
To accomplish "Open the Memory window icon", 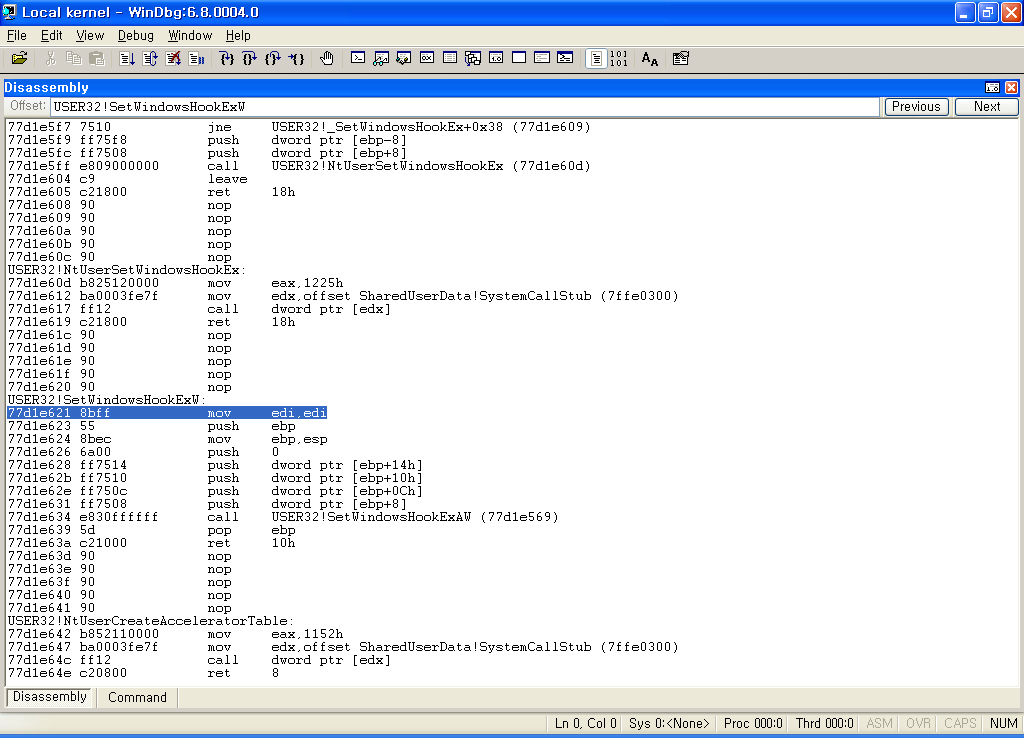I will (450, 59).
